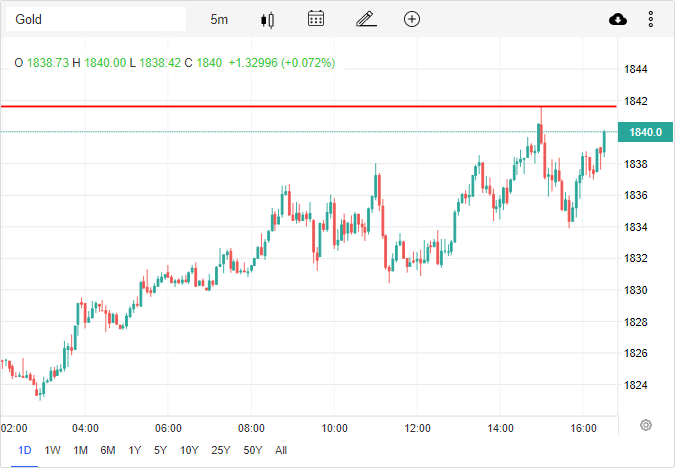
Task: Open chart settings gear icon
Action: click(646, 425)
